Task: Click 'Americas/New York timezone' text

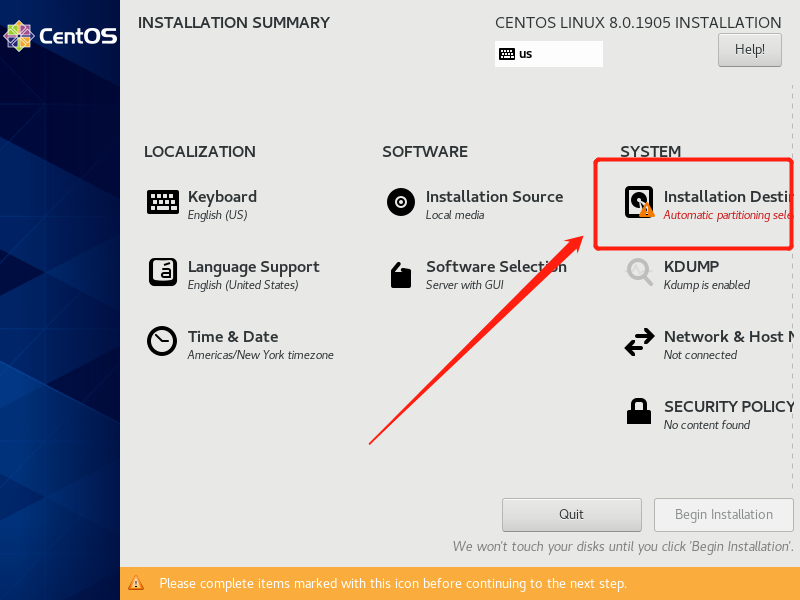Action: click(x=260, y=355)
